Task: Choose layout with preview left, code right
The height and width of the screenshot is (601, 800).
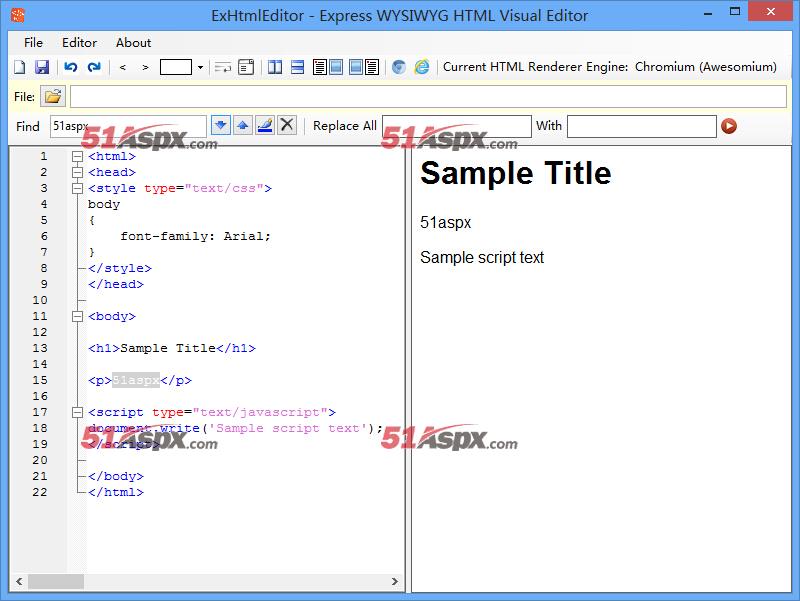Action: 364,67
